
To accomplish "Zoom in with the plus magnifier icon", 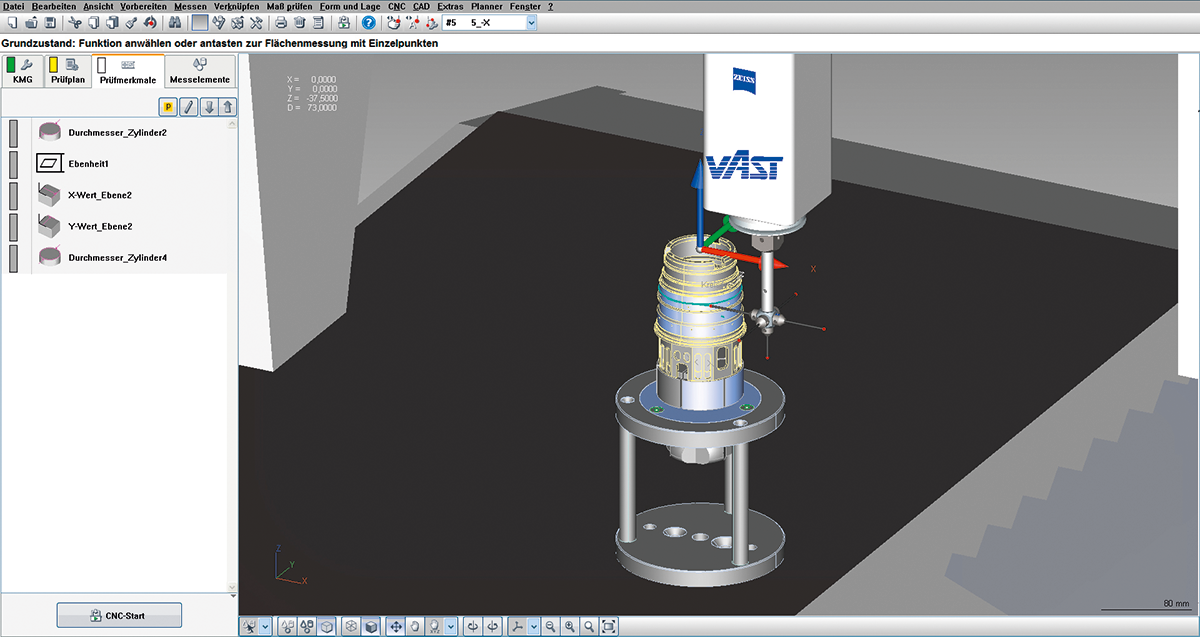I will coord(570,626).
